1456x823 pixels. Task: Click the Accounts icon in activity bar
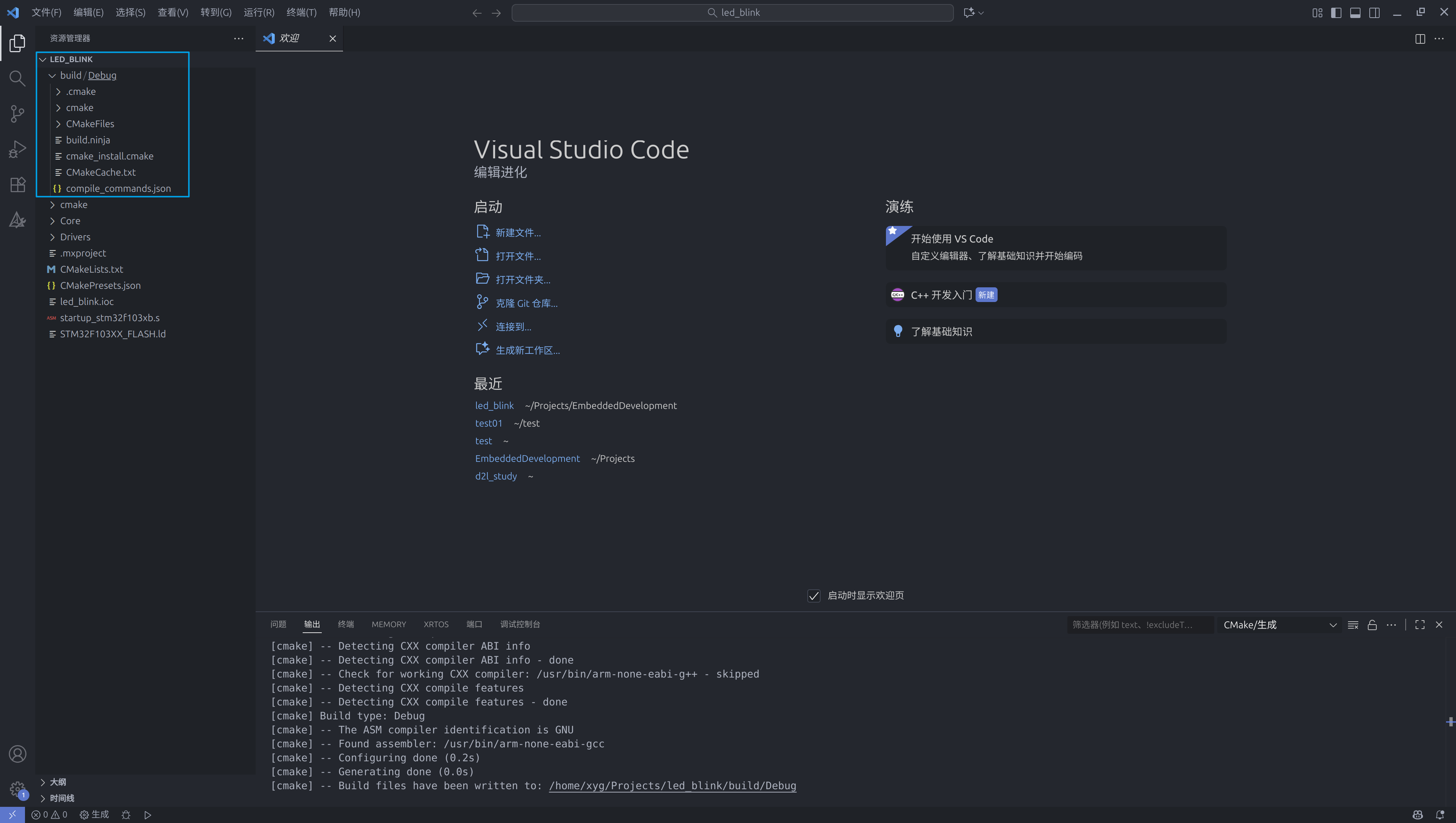18,754
